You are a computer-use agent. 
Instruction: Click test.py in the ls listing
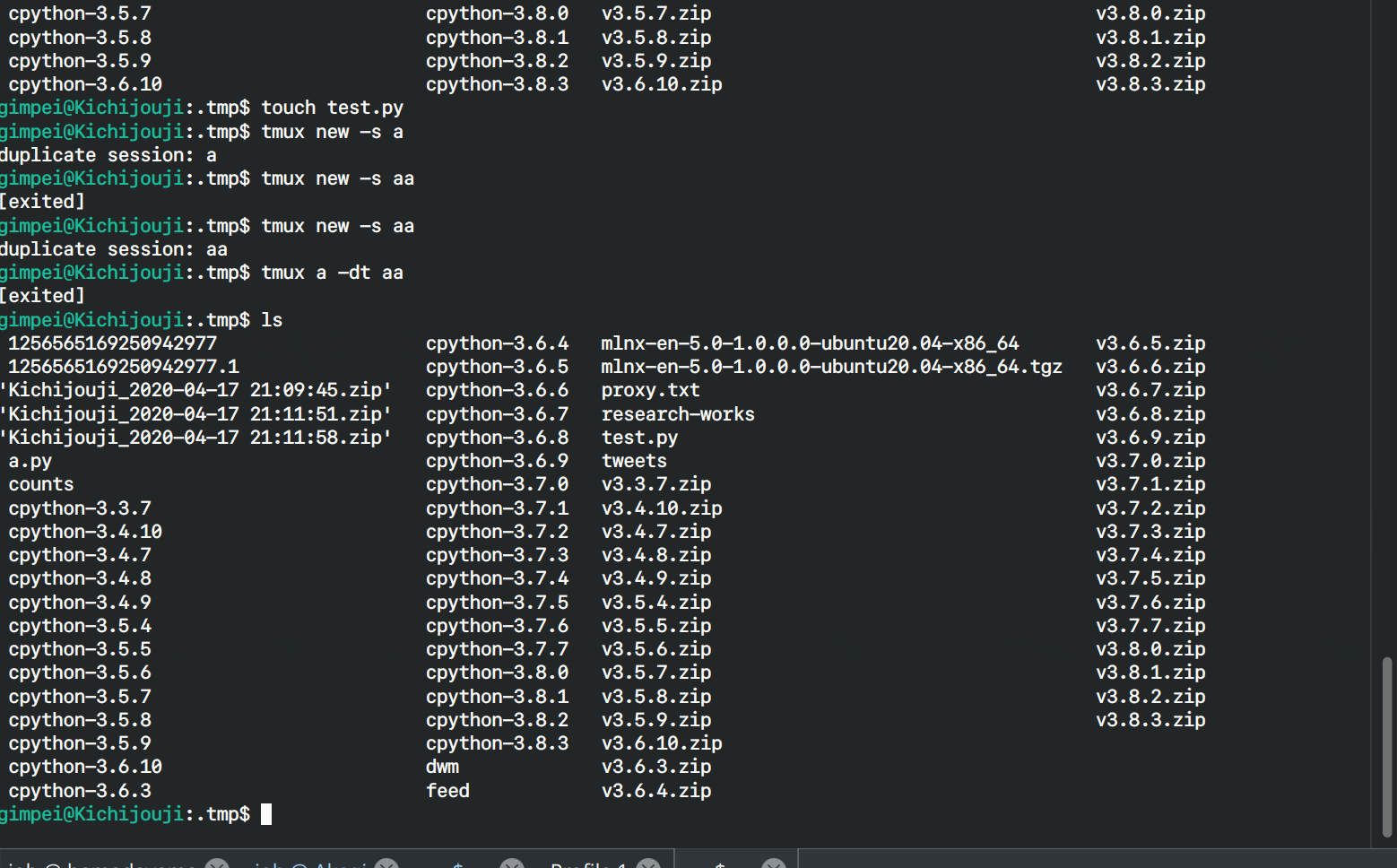(x=639, y=438)
